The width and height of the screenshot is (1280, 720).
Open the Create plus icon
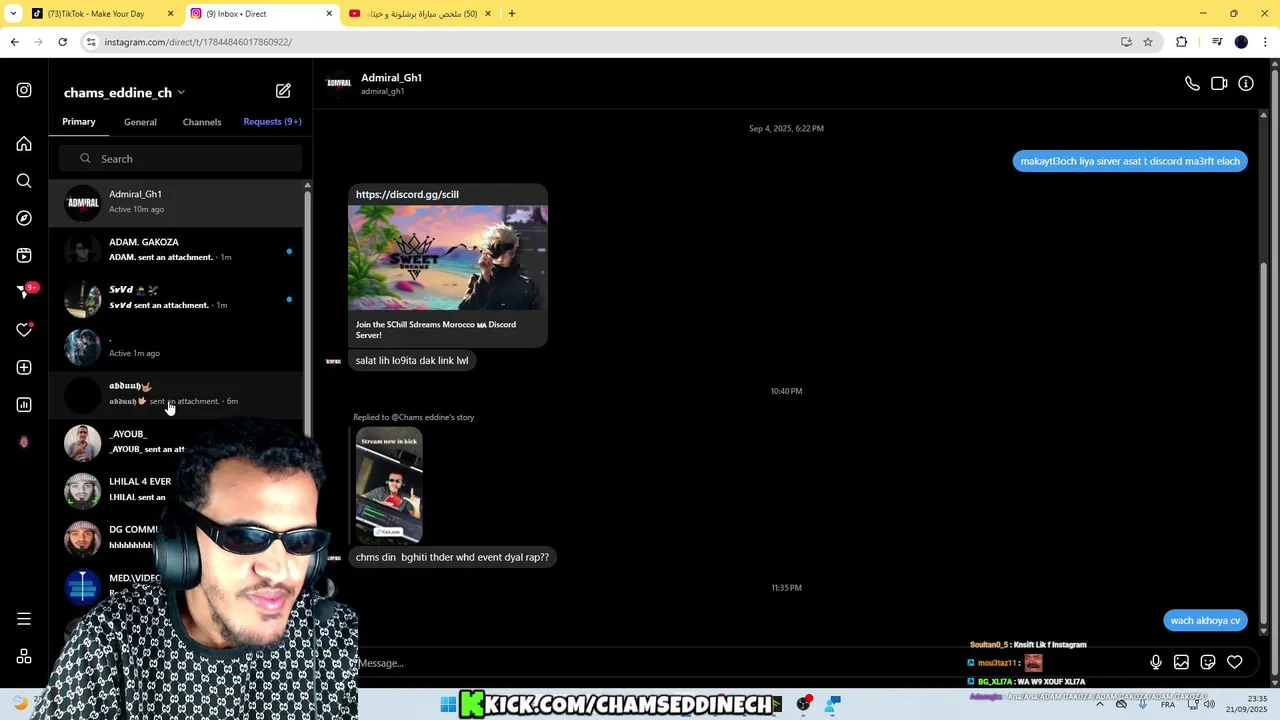point(24,367)
